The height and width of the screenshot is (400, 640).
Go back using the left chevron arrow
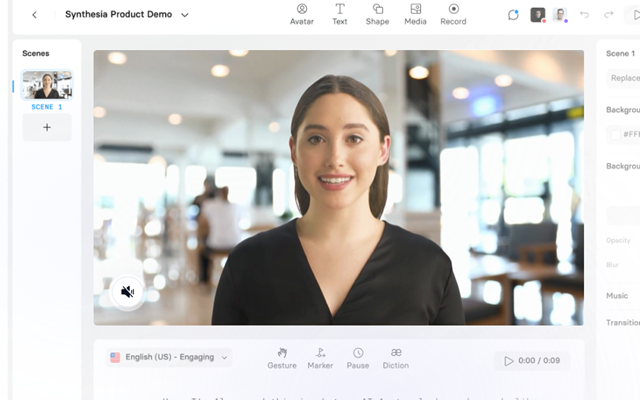coord(34,15)
